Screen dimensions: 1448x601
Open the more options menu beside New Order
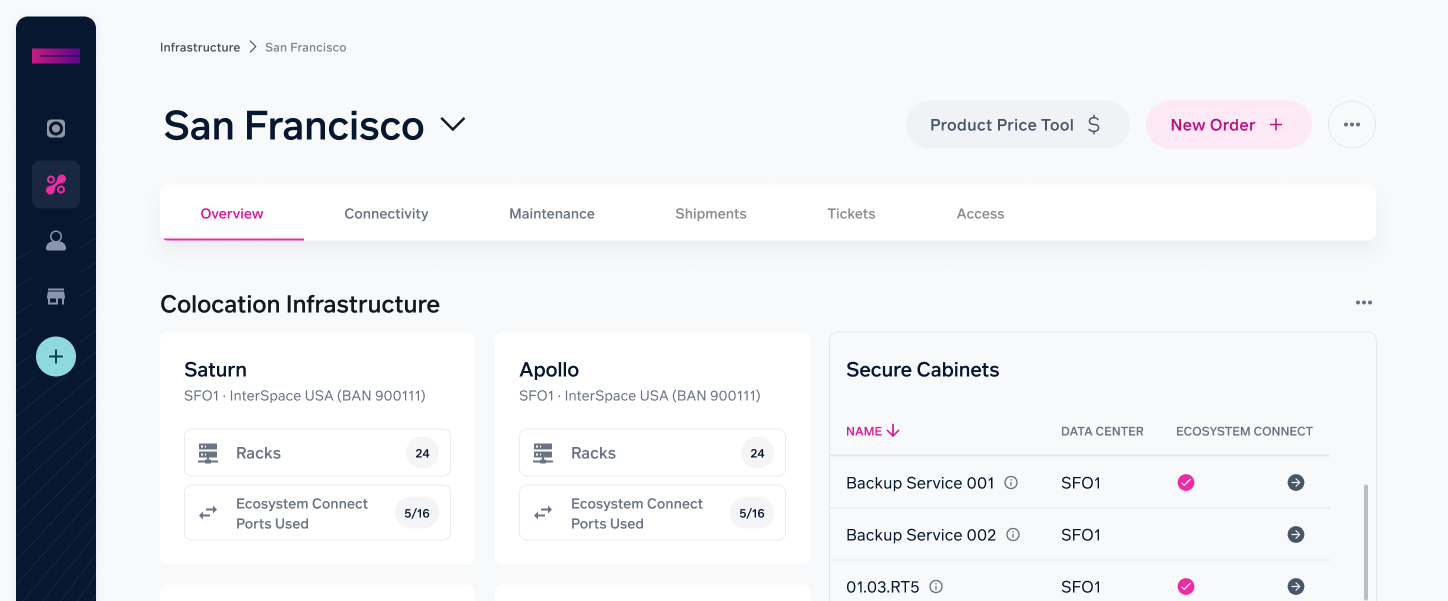point(1352,125)
